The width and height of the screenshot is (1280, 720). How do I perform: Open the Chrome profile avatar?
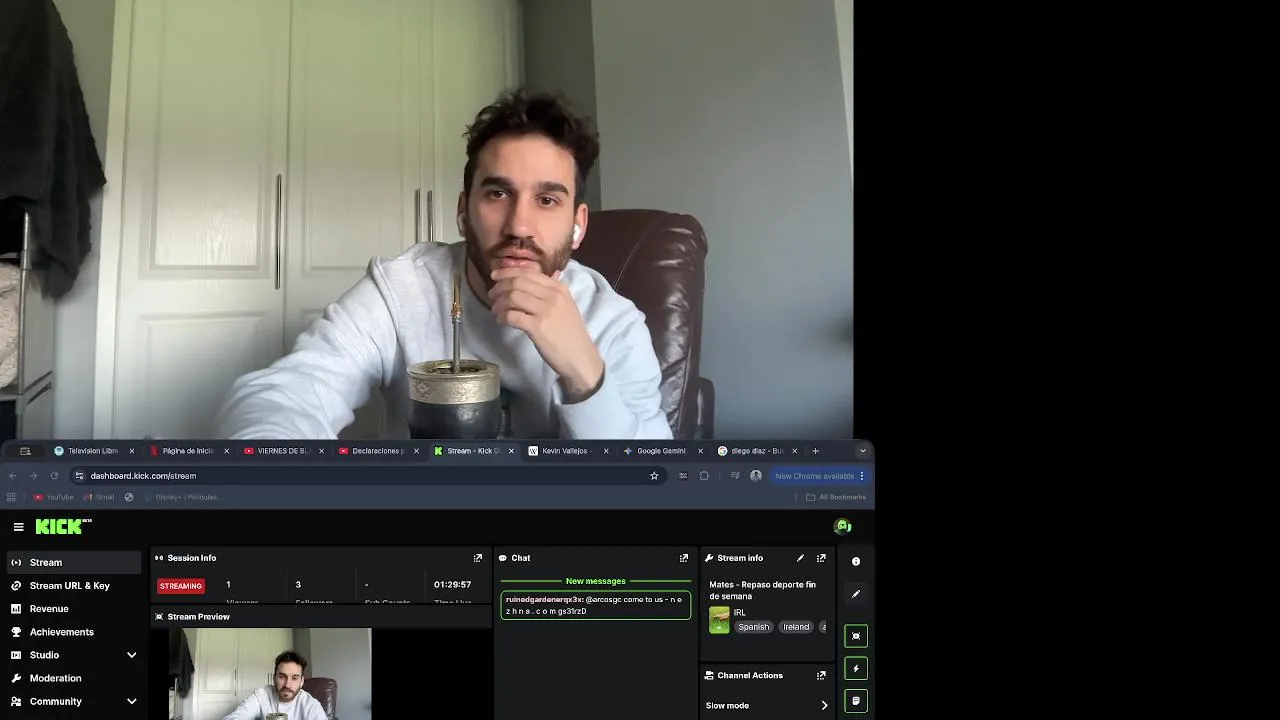click(x=756, y=476)
